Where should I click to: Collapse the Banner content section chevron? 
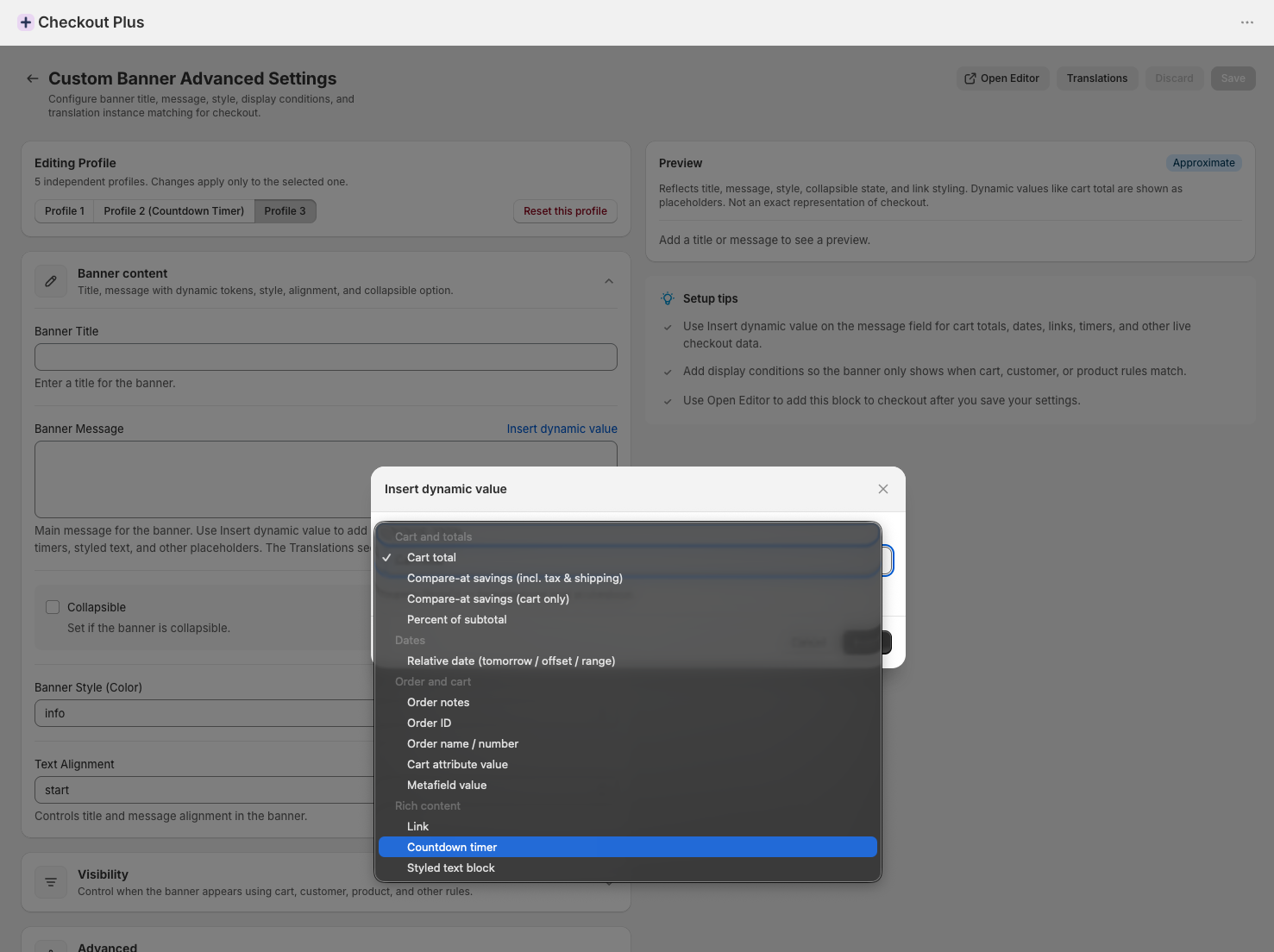click(x=609, y=281)
